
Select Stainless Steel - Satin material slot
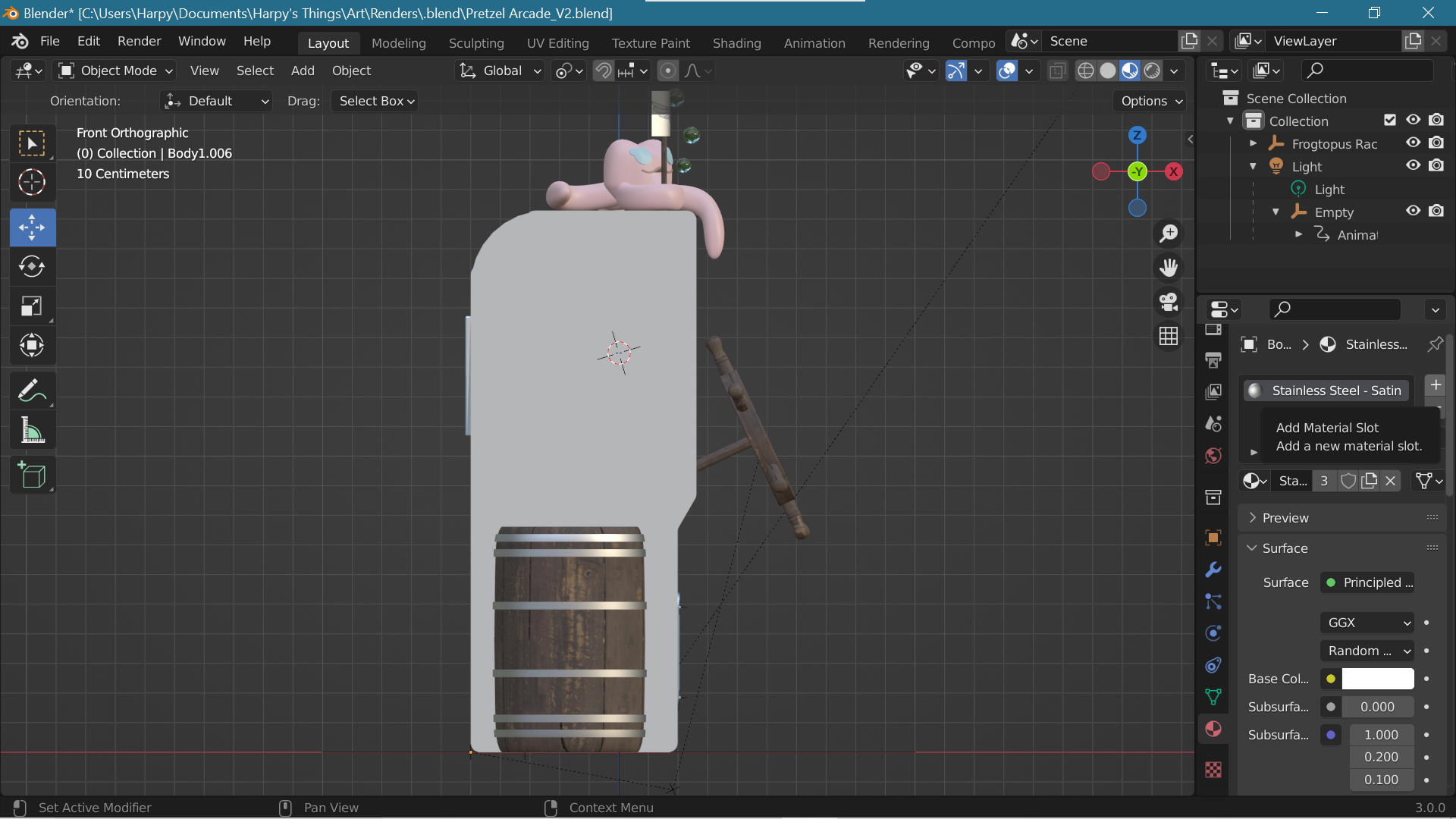click(1326, 391)
